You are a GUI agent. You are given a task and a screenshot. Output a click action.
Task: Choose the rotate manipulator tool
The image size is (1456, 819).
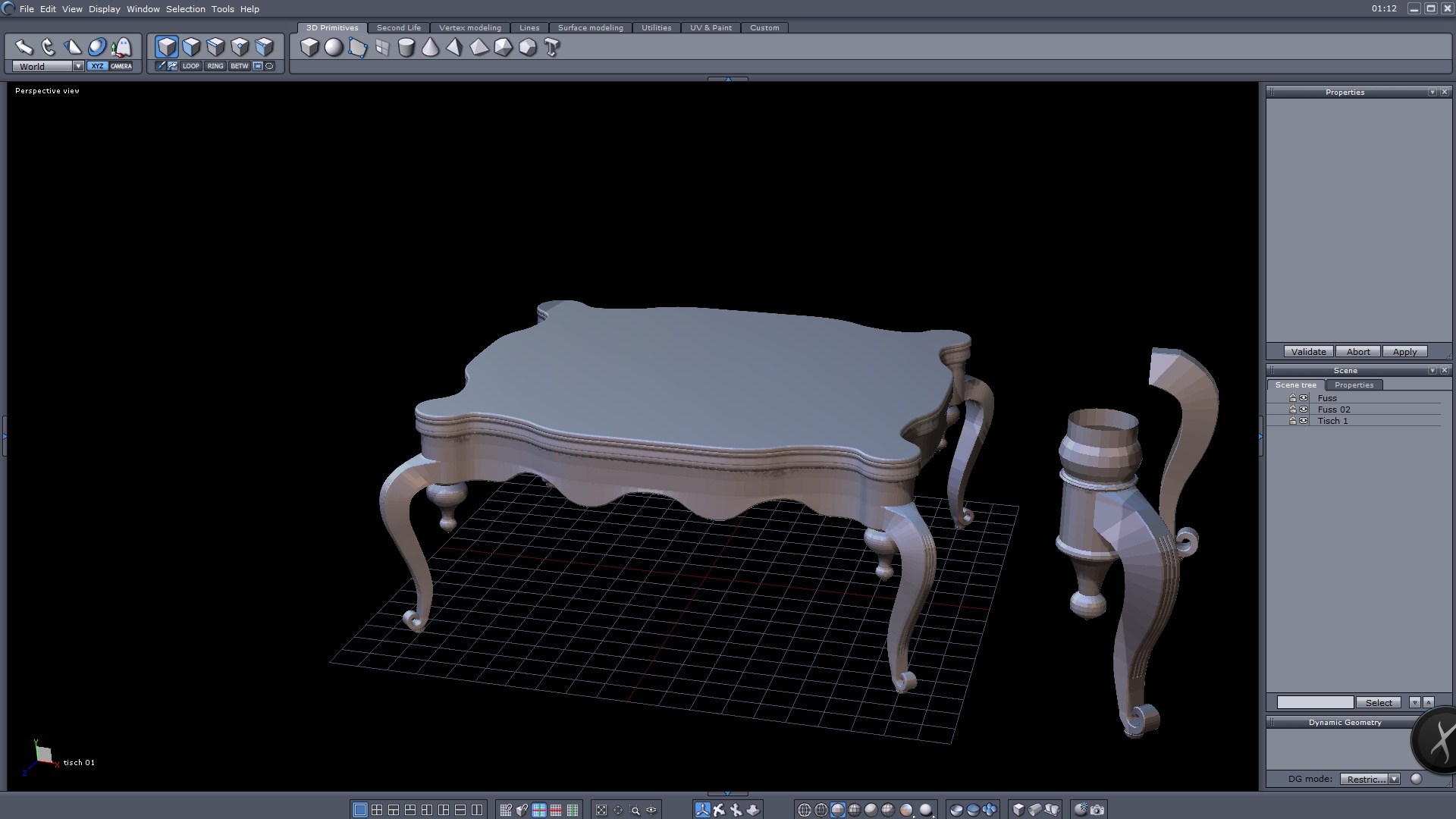coord(49,47)
